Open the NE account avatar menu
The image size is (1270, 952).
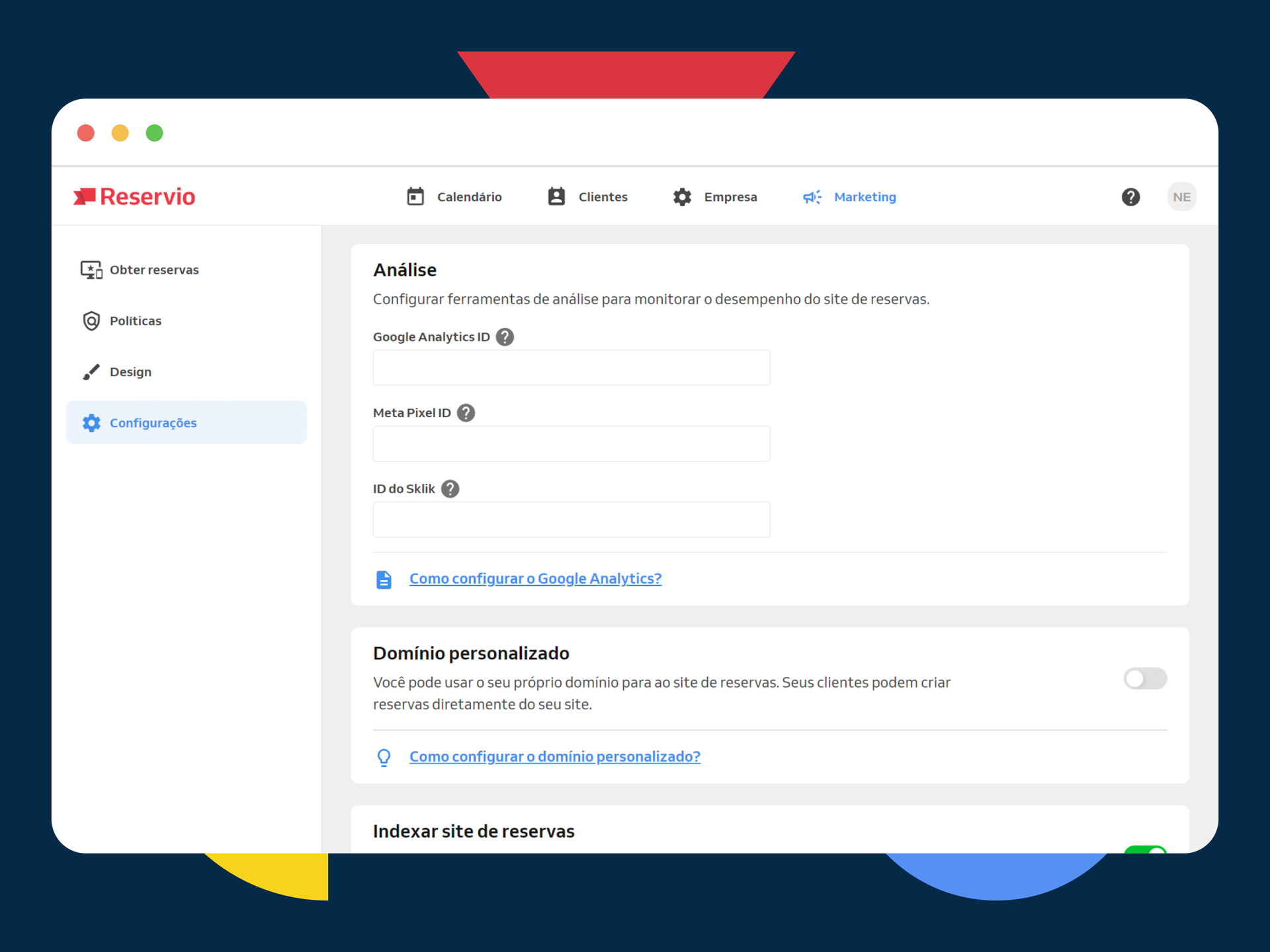[1181, 196]
